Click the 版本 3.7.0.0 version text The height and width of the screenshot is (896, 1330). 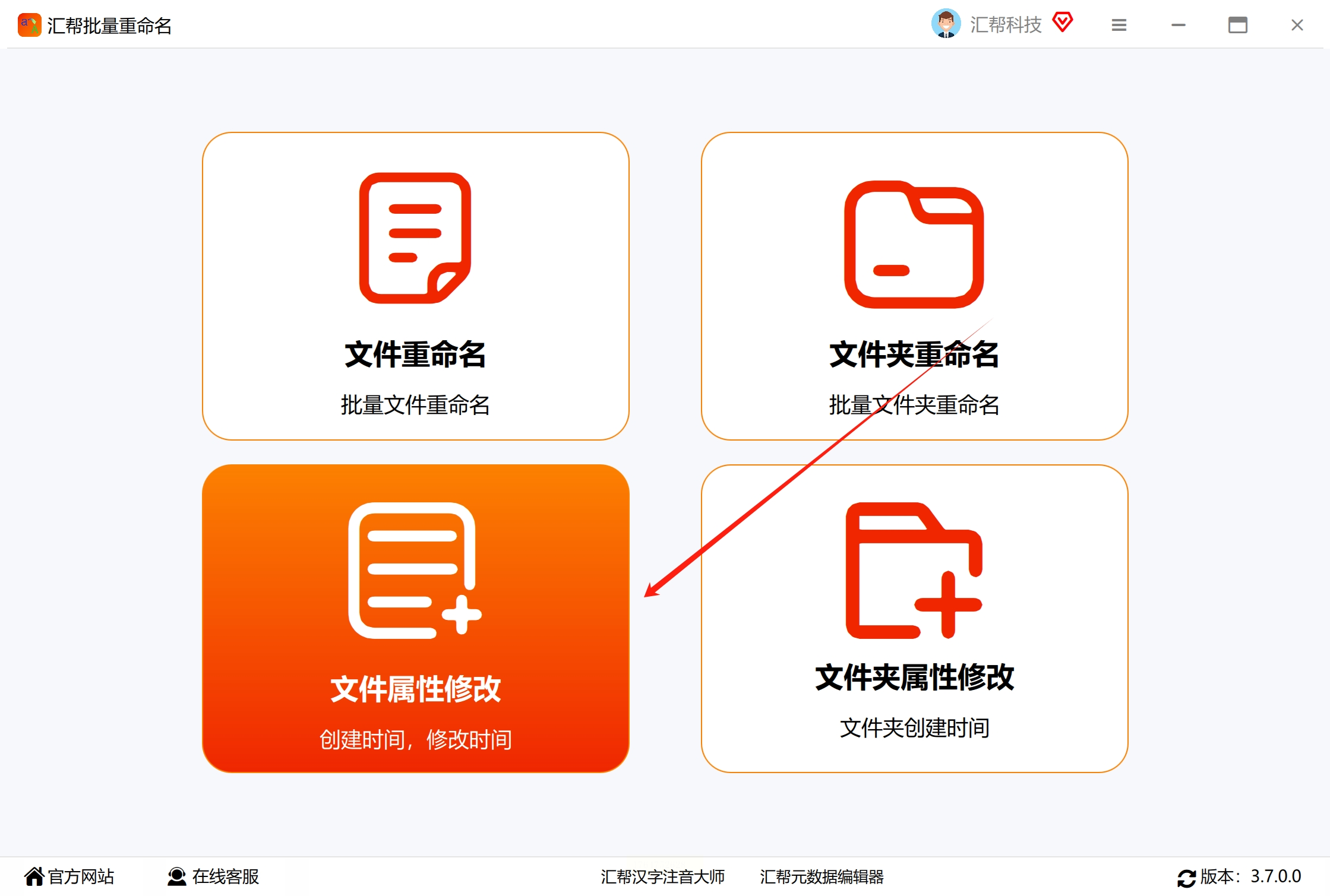click(1250, 876)
